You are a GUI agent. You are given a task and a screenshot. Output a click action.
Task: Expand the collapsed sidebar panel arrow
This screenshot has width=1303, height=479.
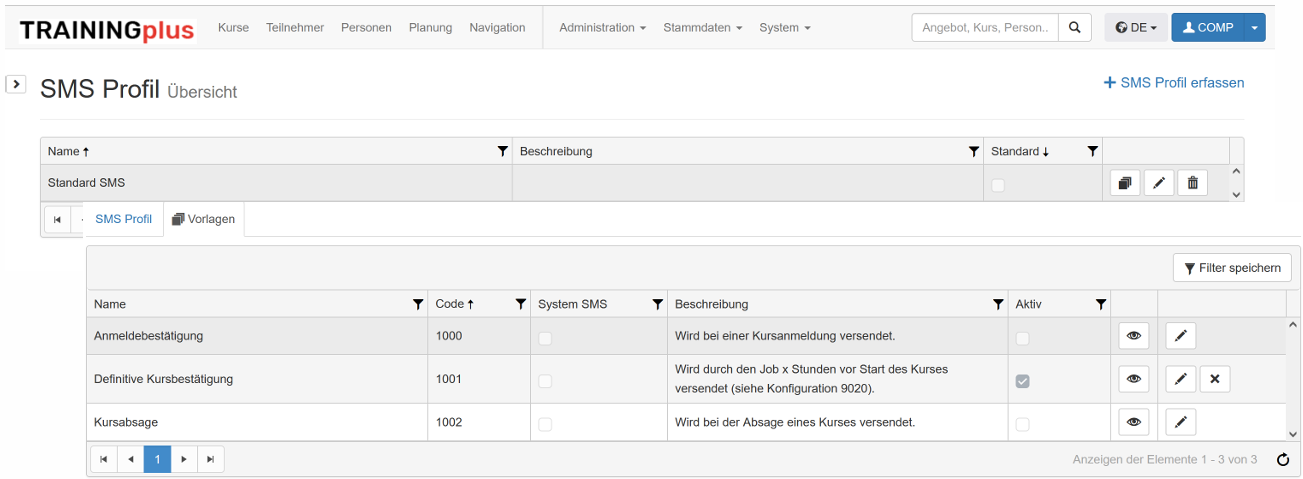coord(16,84)
